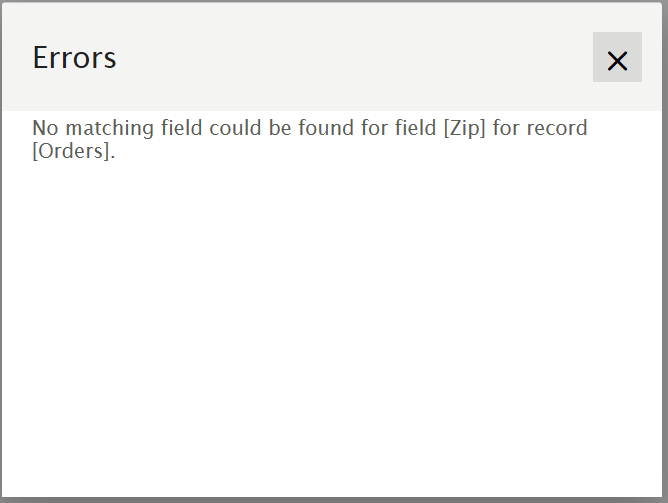Click the "Errors" dialog title

click(74, 58)
